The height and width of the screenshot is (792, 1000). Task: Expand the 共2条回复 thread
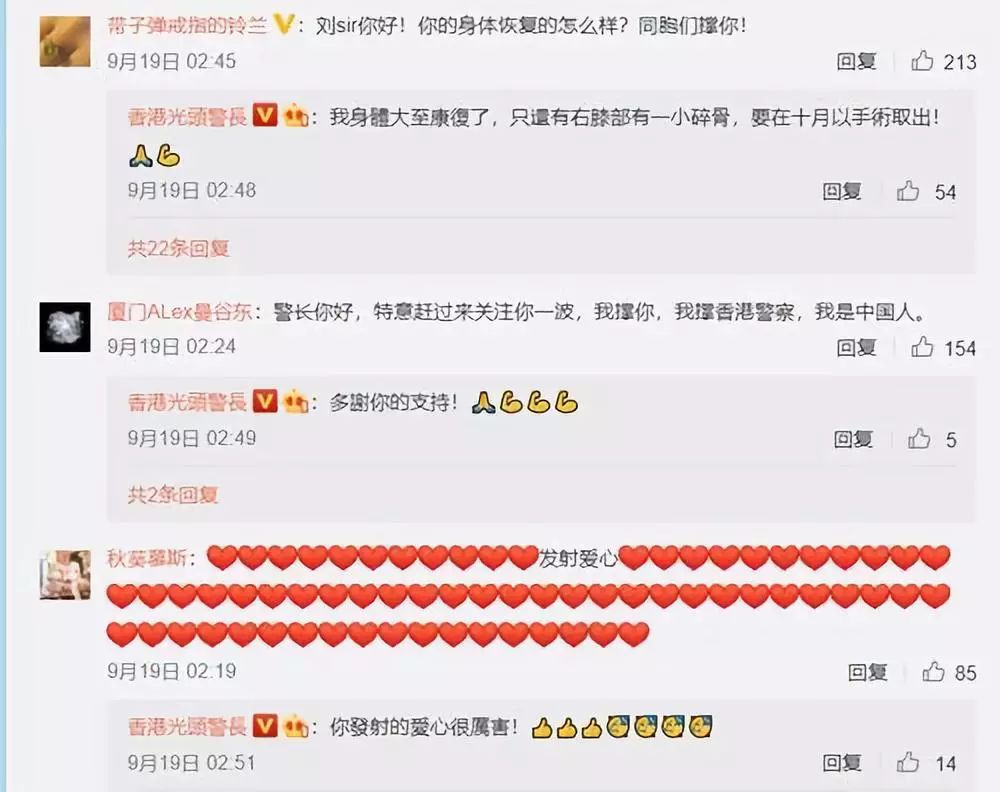tap(173, 494)
